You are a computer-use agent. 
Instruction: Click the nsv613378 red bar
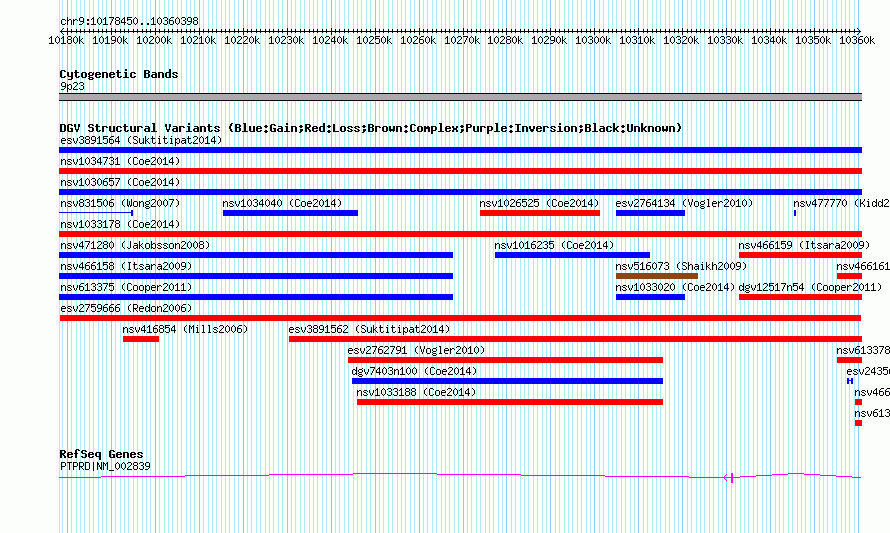849,360
